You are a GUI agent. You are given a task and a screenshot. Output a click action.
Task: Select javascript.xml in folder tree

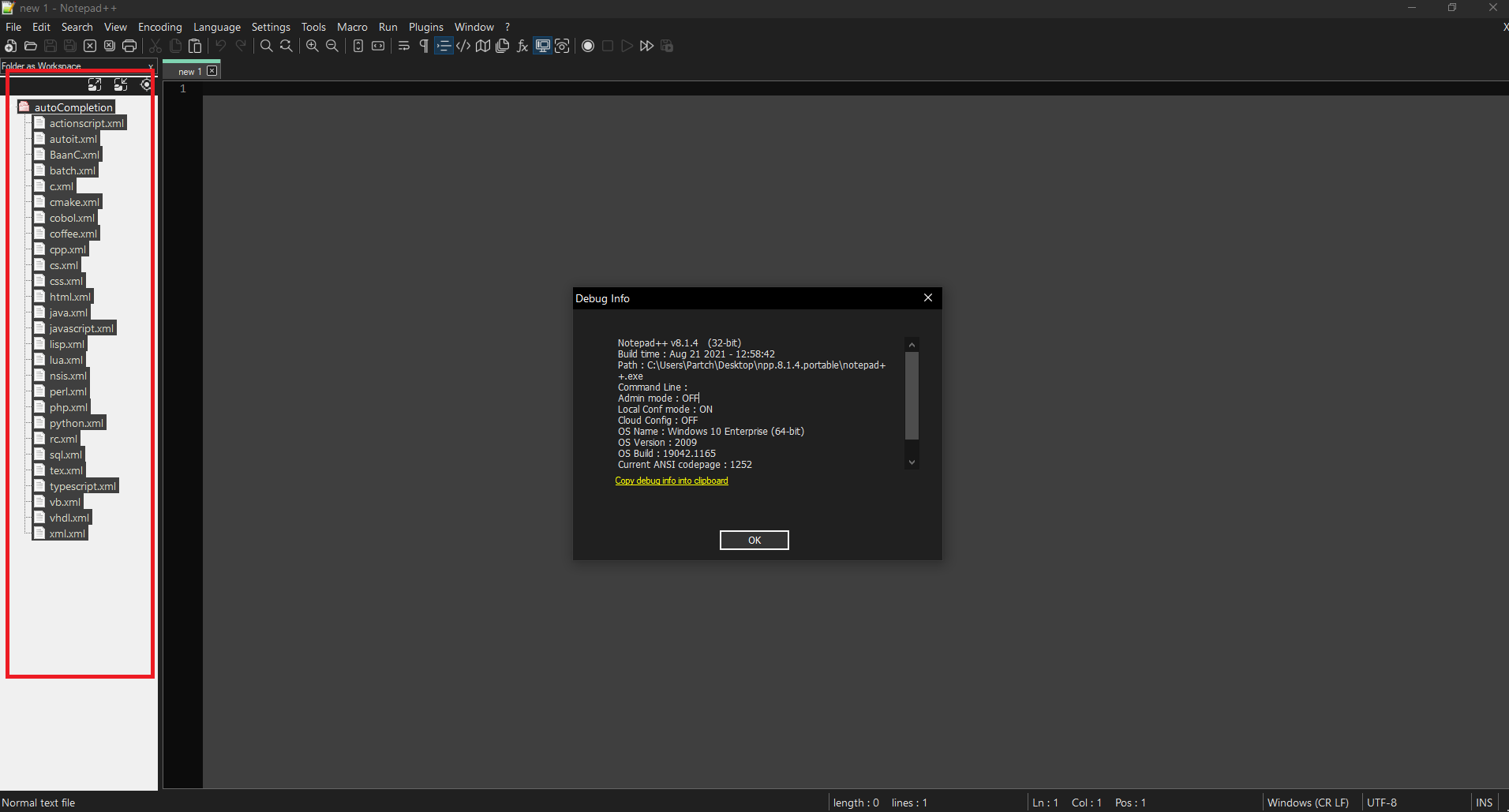pyautogui.click(x=81, y=328)
